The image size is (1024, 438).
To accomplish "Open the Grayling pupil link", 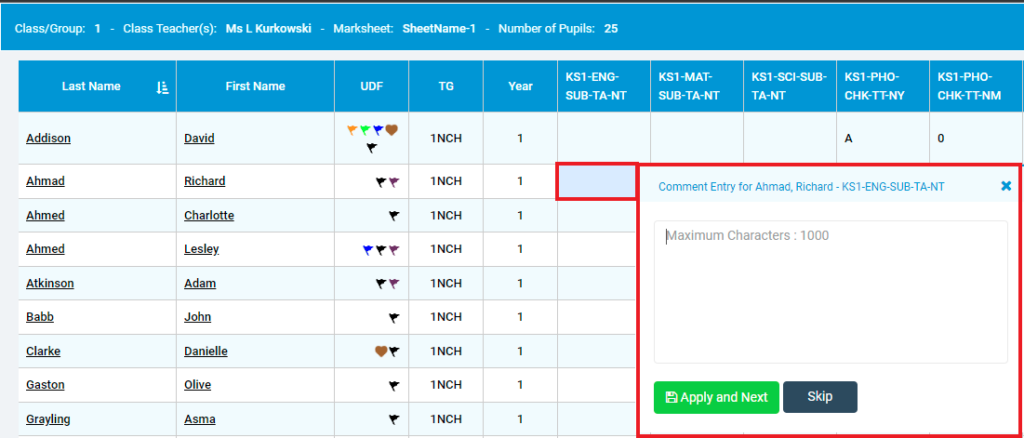I will [x=48, y=419].
